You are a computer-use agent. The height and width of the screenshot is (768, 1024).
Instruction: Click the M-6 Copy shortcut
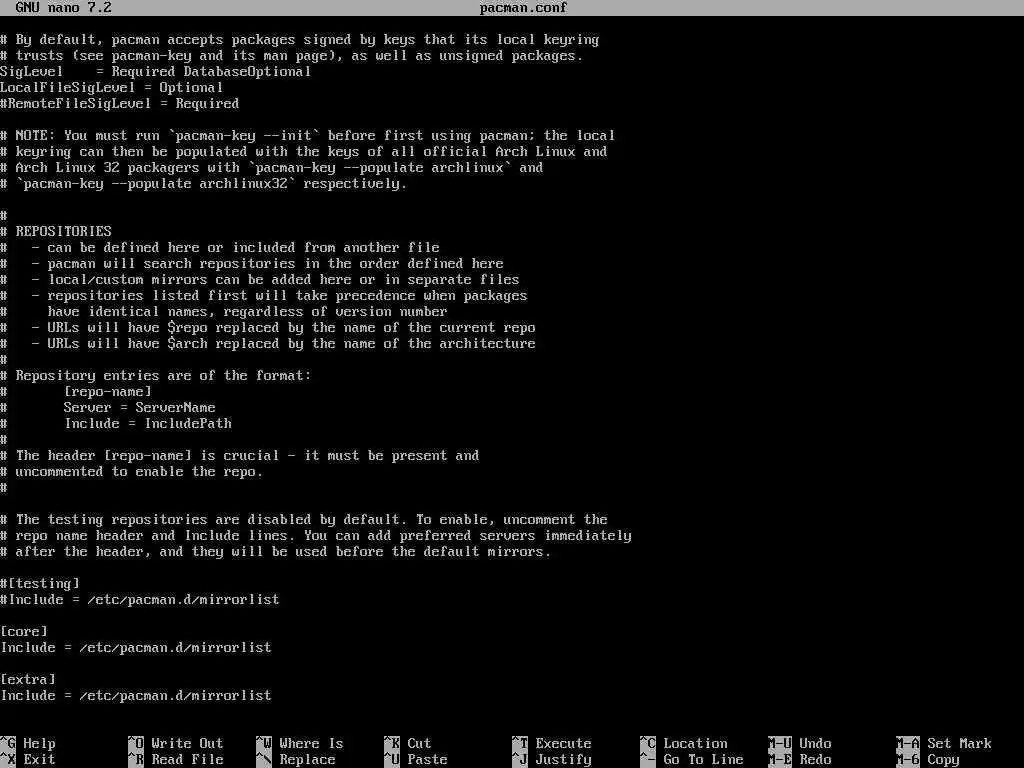(x=928, y=760)
